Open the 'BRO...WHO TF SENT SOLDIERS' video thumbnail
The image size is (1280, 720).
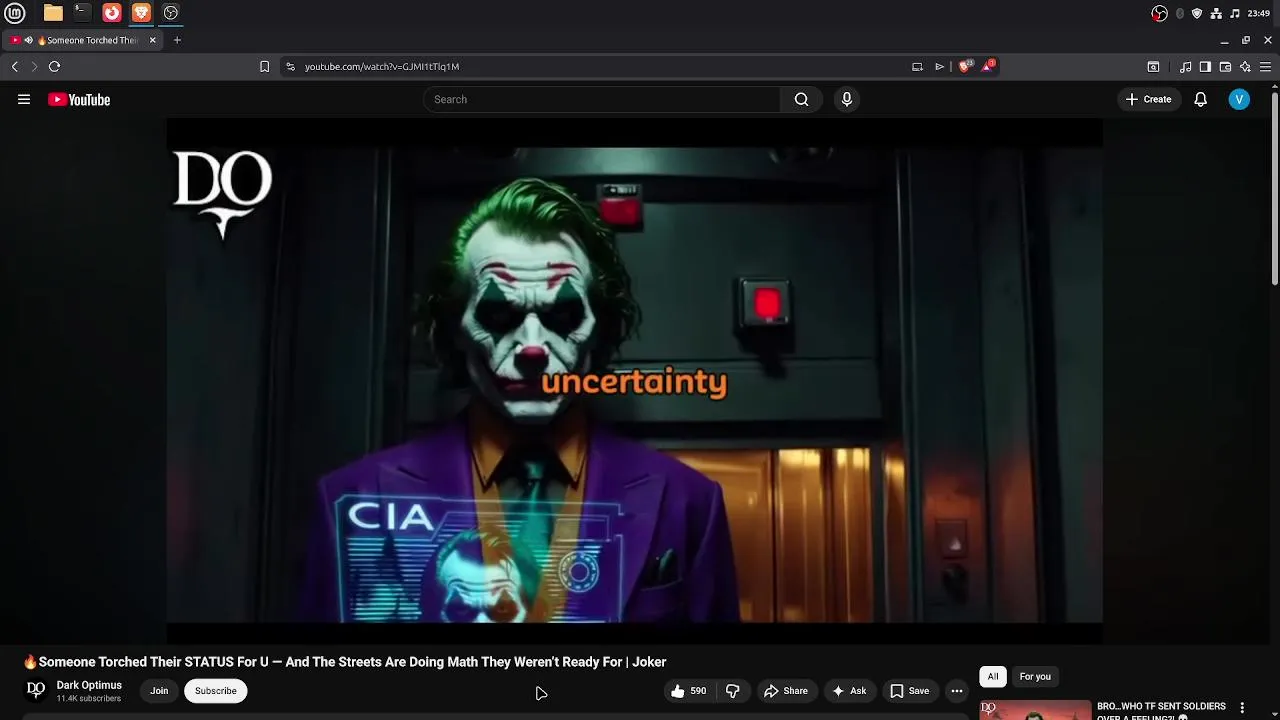click(1036, 710)
